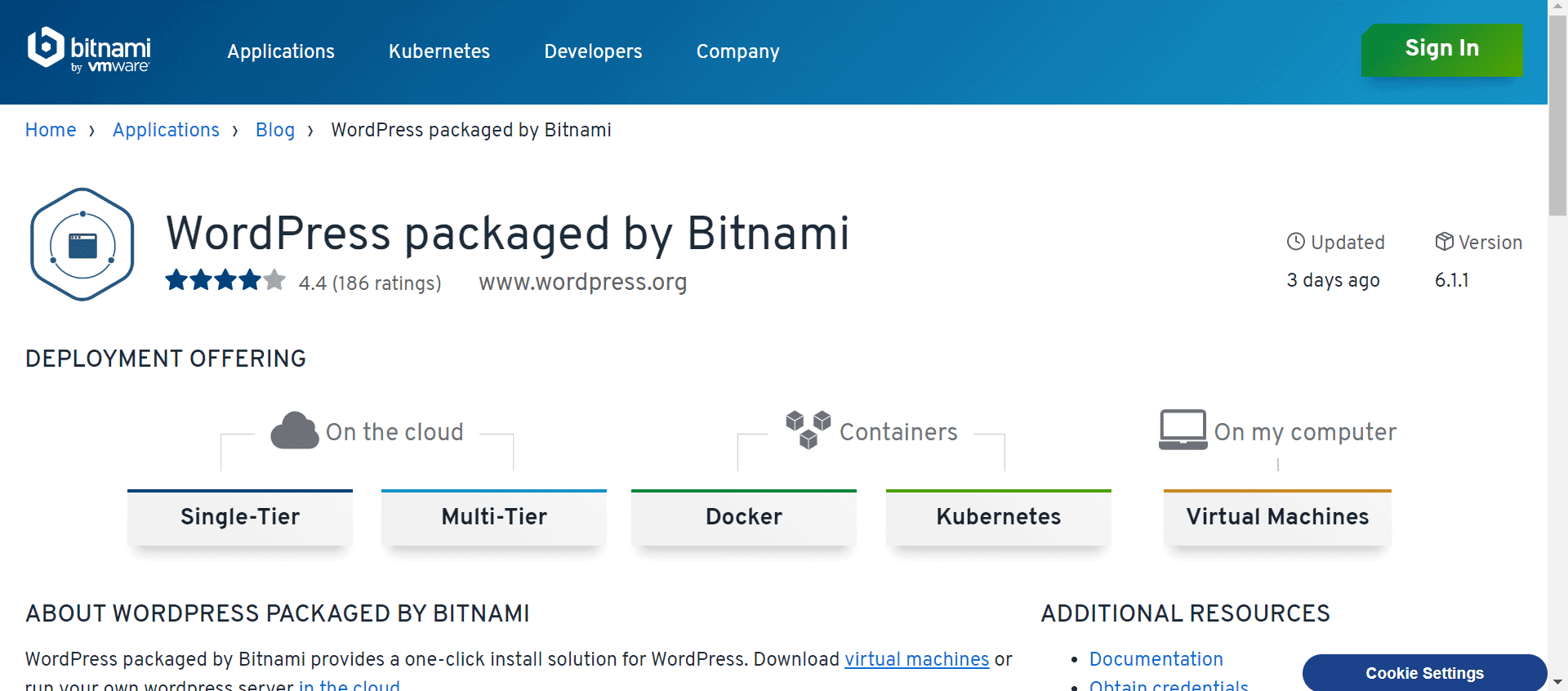Go to Applications breadcrumb link

pyautogui.click(x=166, y=130)
